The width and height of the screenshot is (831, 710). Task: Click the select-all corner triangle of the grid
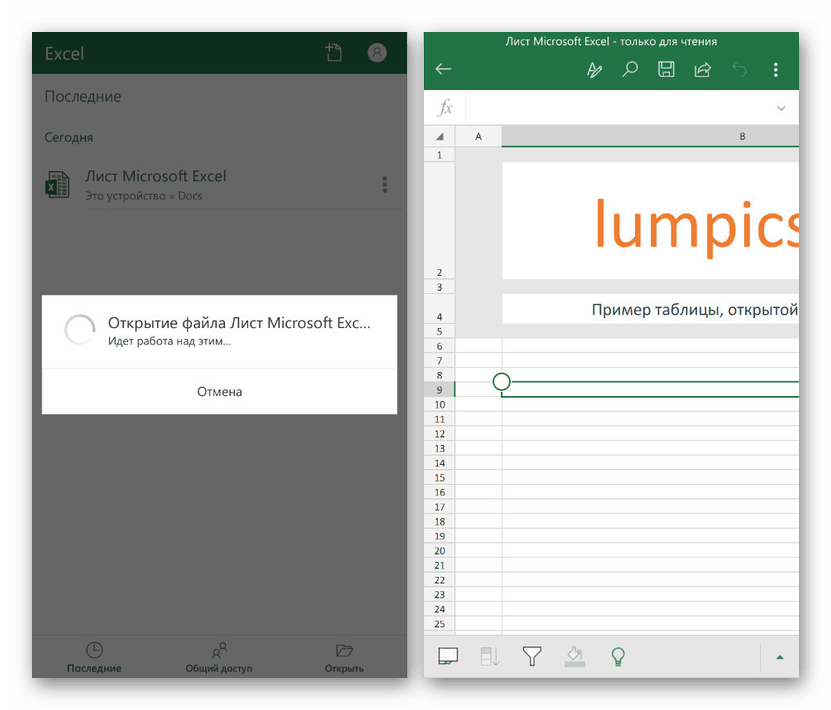439,136
